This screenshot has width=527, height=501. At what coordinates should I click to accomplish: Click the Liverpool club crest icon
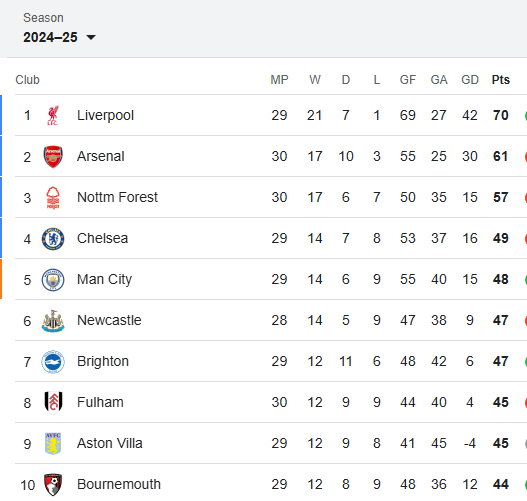tap(53, 115)
